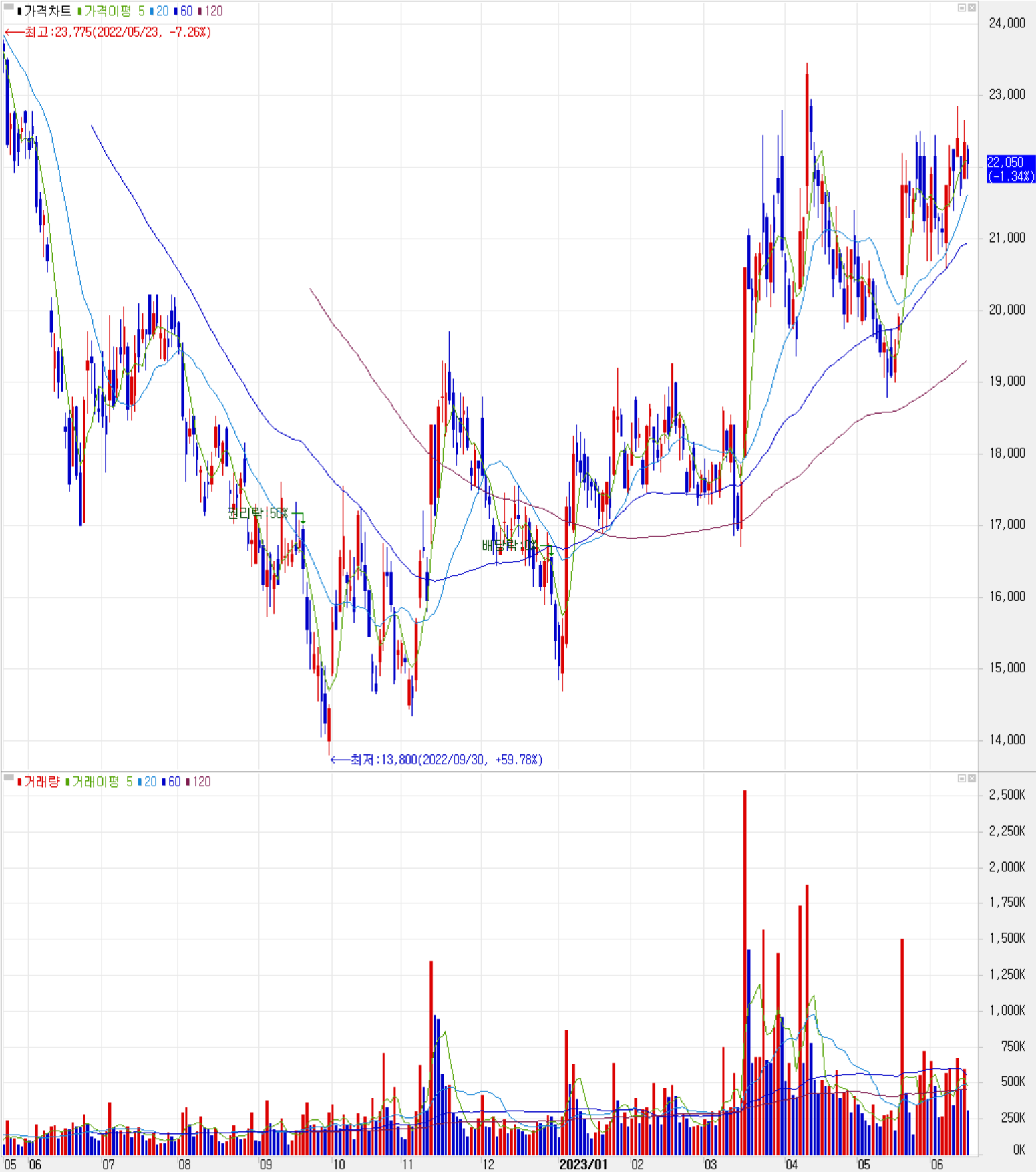Click the tallest red volume bar in March
Screen dimensions: 1036x1172
click(x=745, y=973)
